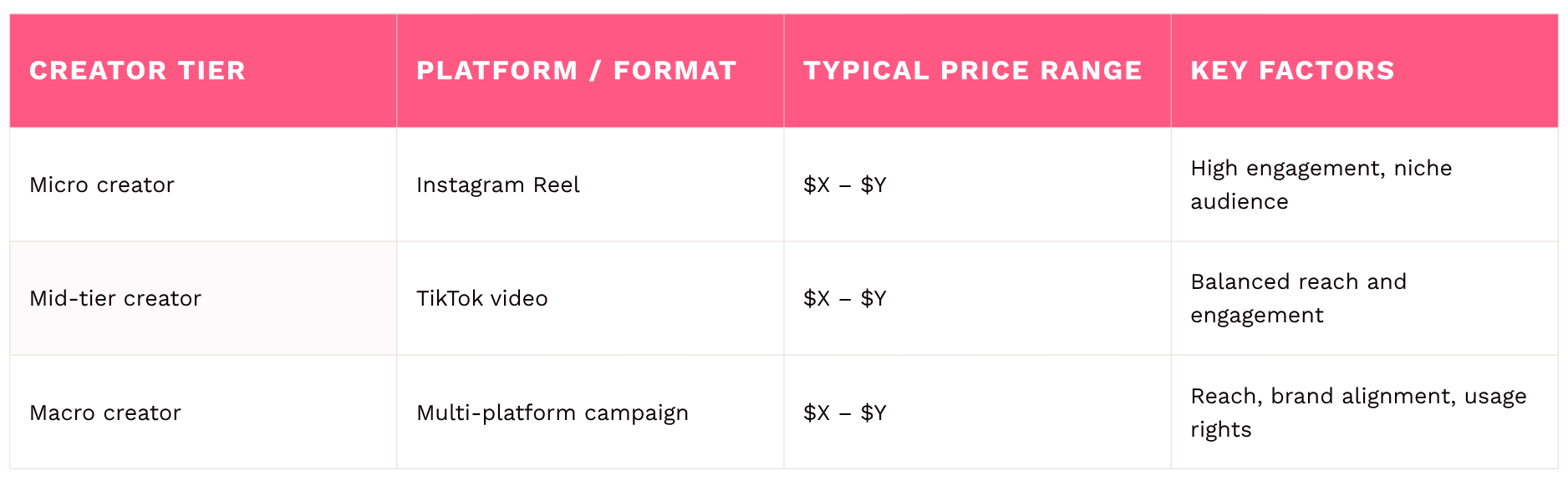
Task: Click the Multi-platform campaign cell
Action: pos(552,413)
